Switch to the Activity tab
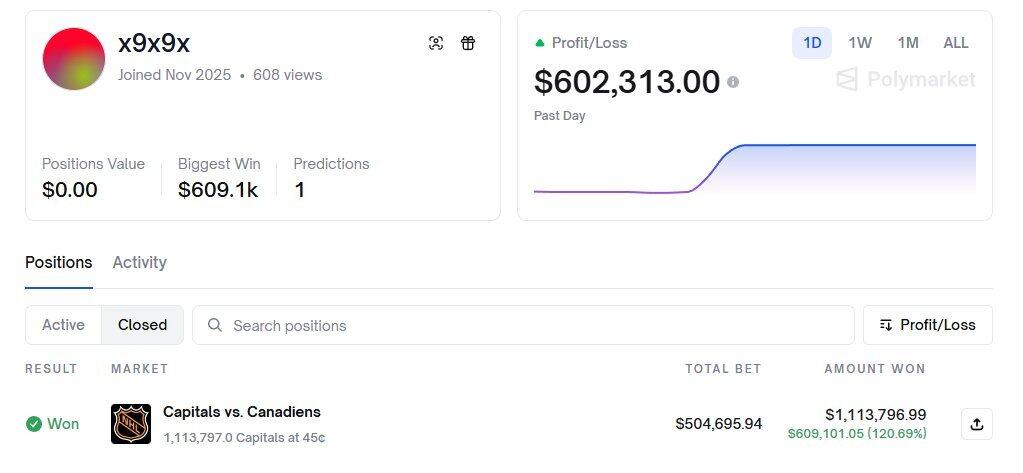The image size is (1023, 473). coord(139,262)
